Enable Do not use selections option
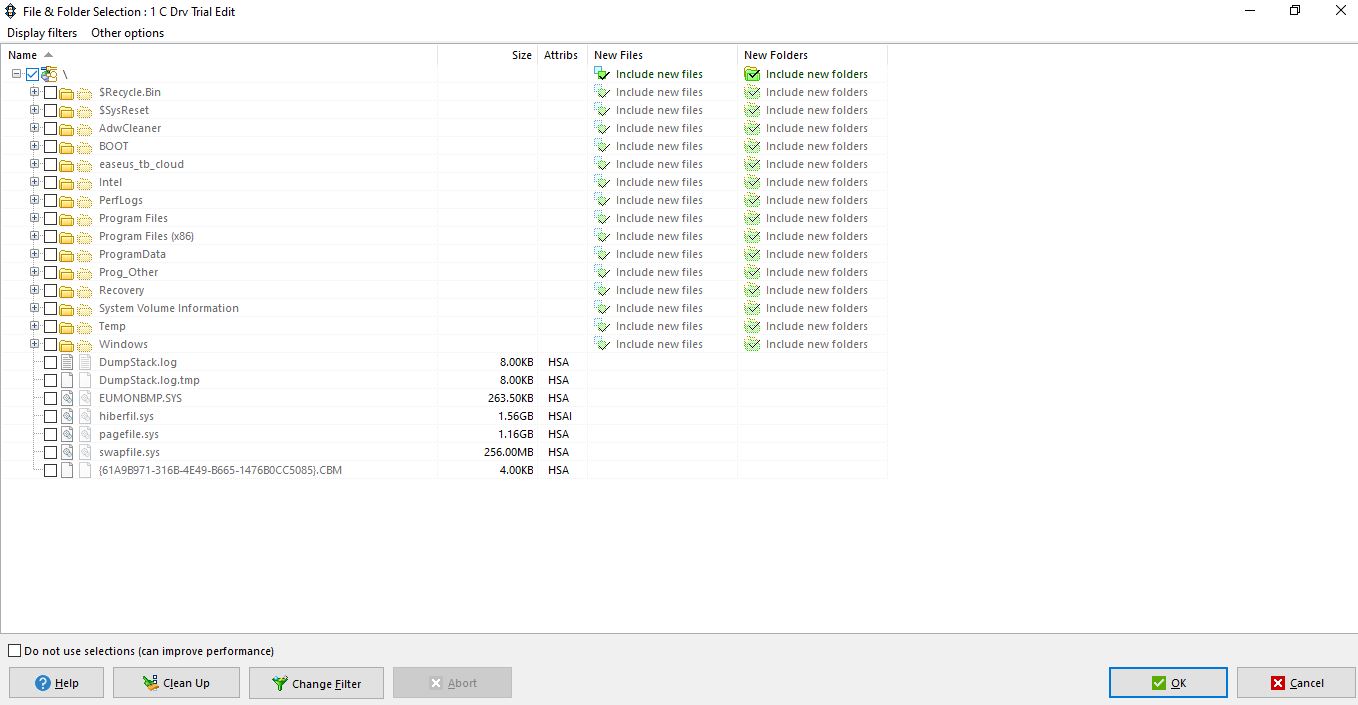The width and height of the screenshot is (1358, 705). 14,651
